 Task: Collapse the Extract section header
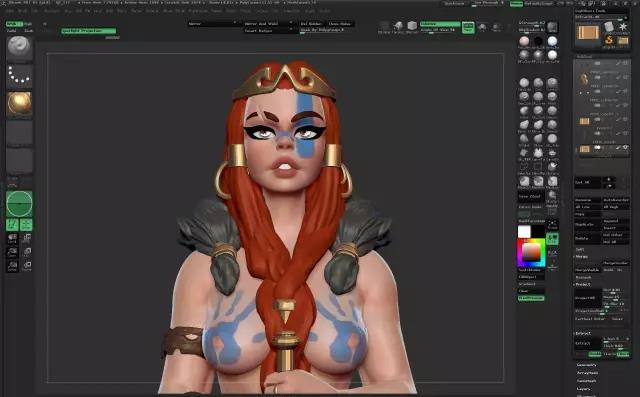[583, 333]
